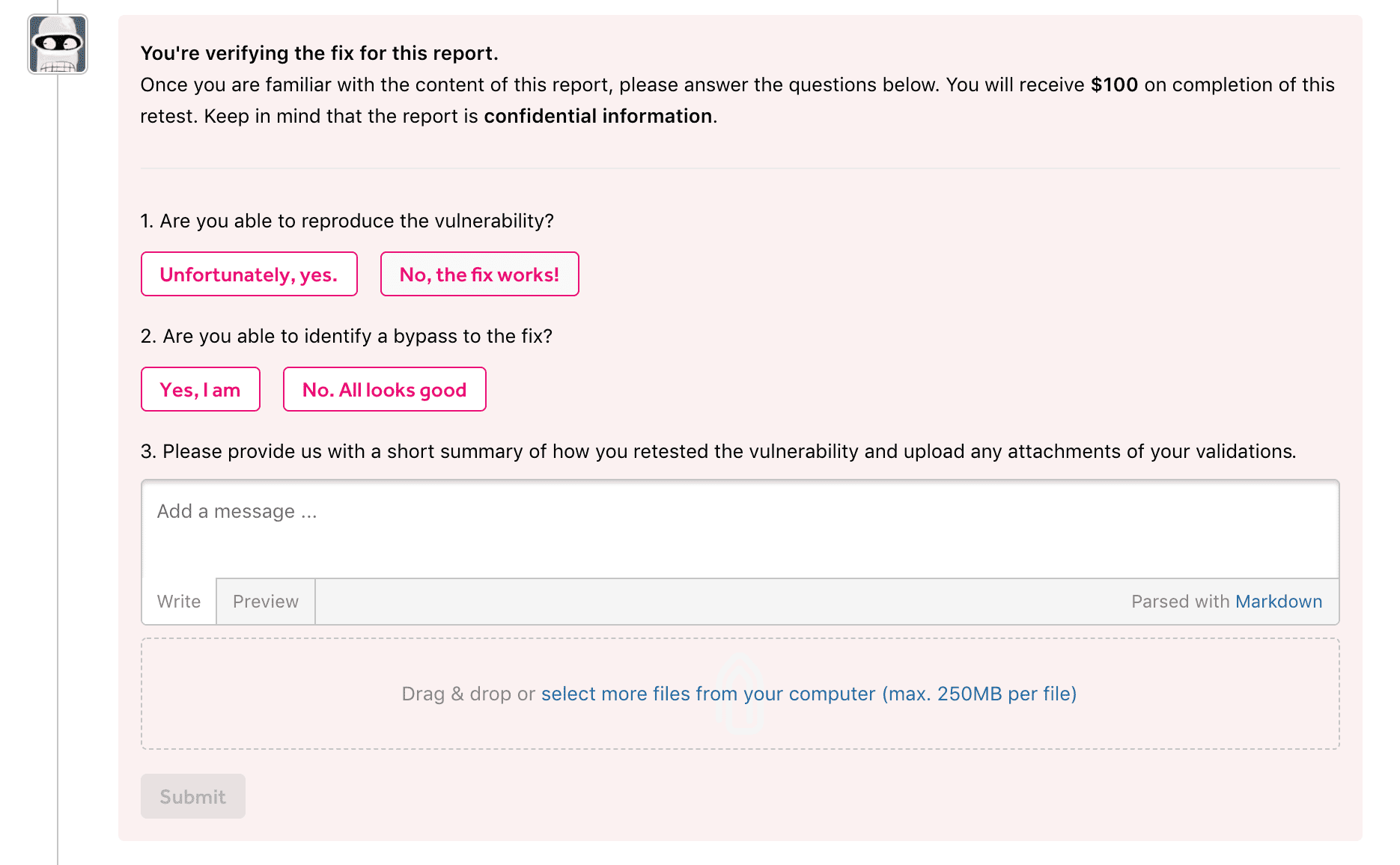The image size is (1400, 865).
Task: Click the "Parsed with" label in editor footer
Action: click(x=1180, y=602)
